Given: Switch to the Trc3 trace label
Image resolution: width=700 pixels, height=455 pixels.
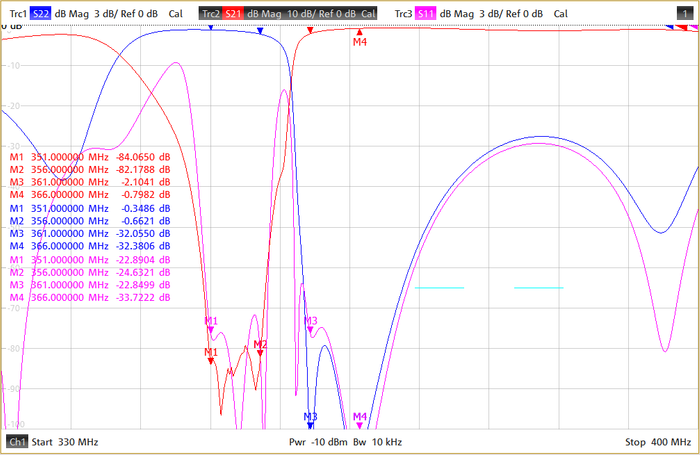Looking at the screenshot, I should point(403,13).
